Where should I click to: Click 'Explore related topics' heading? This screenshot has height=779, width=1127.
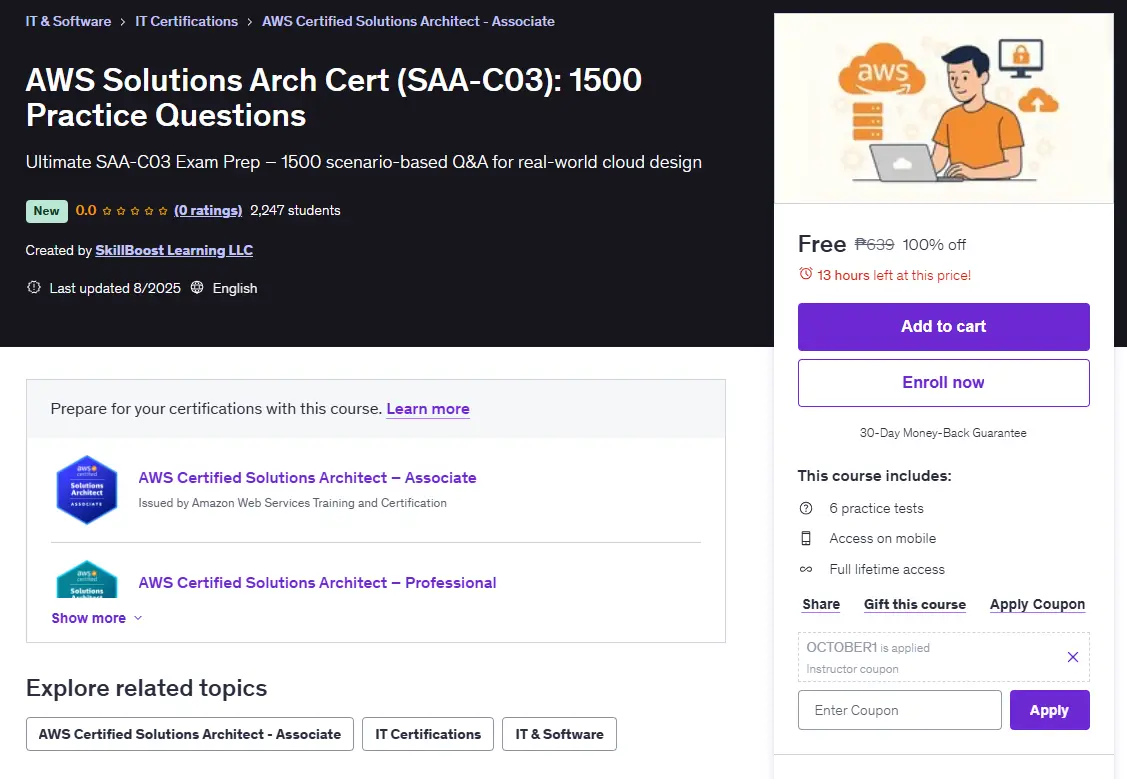click(147, 688)
